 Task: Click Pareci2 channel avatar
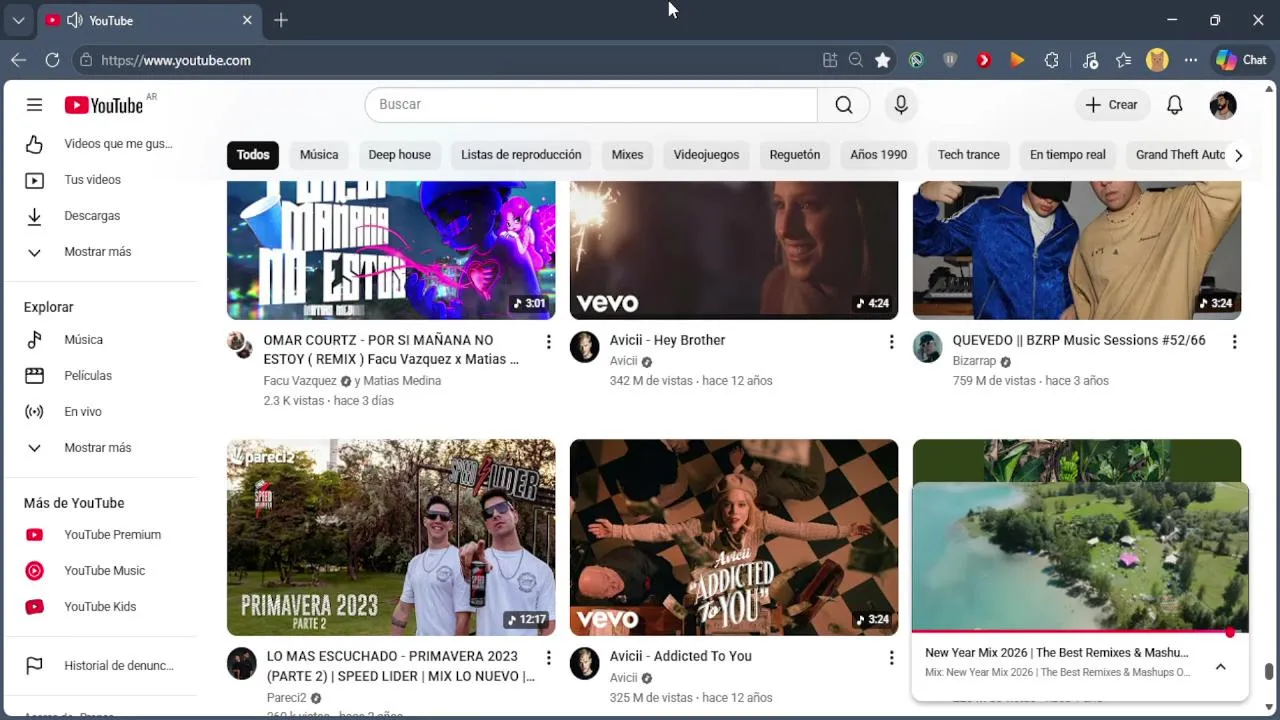click(241, 663)
